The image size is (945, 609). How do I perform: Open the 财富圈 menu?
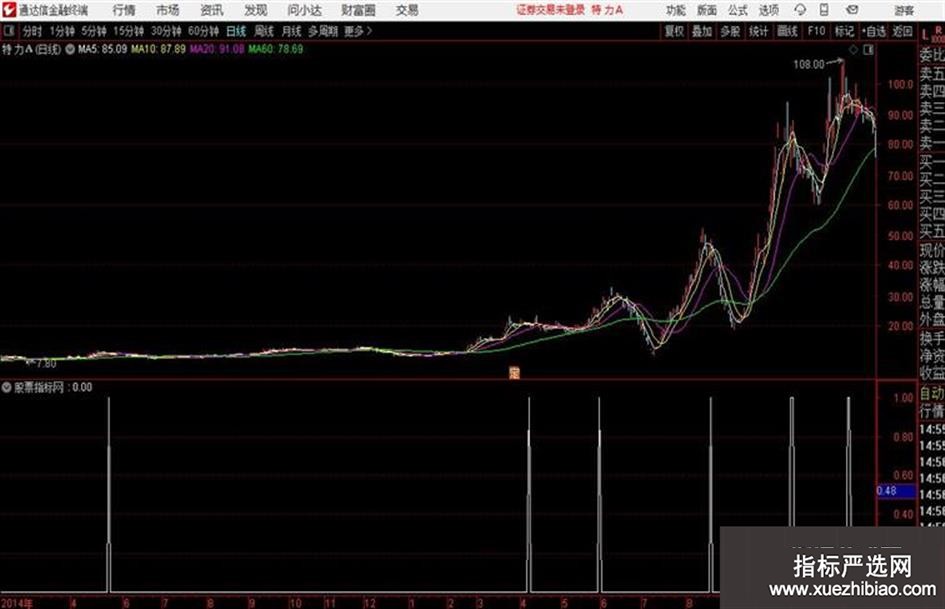coord(358,10)
